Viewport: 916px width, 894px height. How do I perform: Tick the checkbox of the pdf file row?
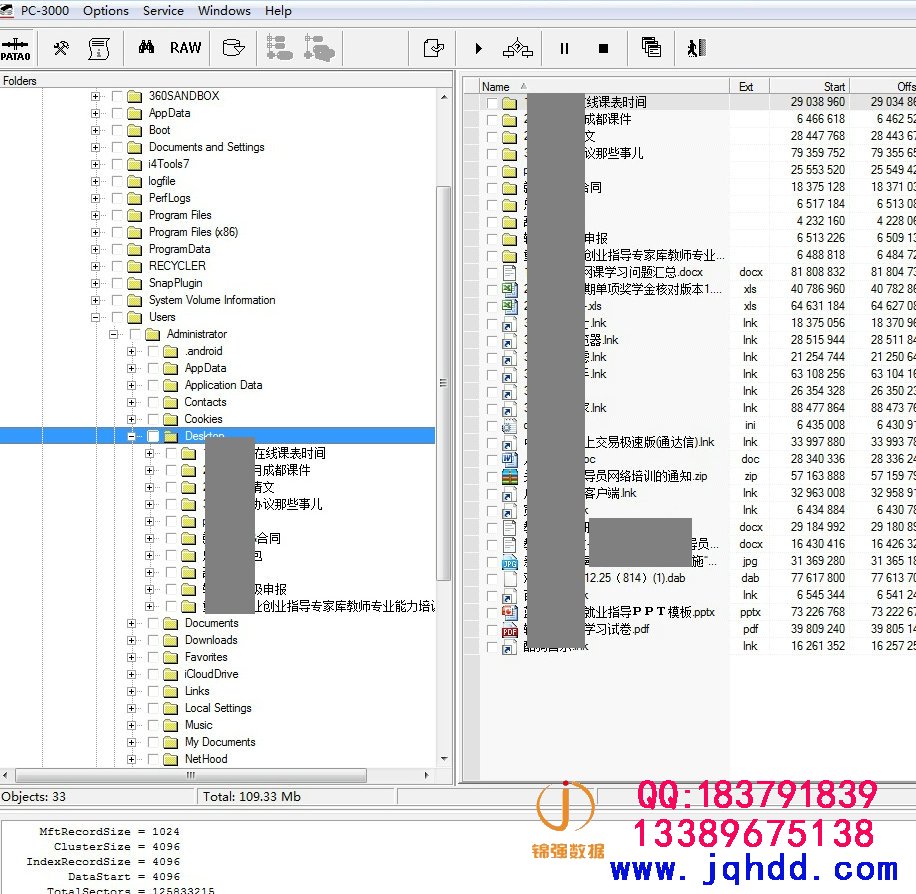[x=492, y=630]
